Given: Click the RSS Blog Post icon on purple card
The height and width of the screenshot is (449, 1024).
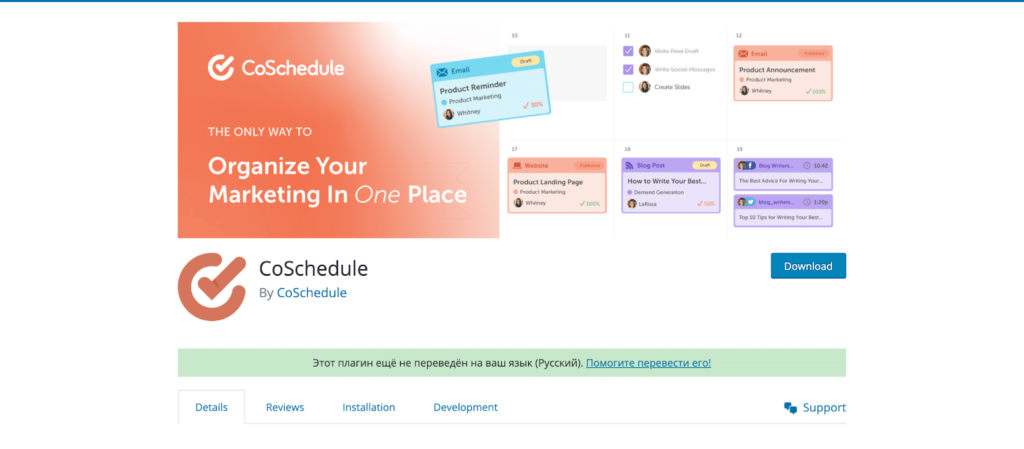Looking at the screenshot, I should pos(629,165).
